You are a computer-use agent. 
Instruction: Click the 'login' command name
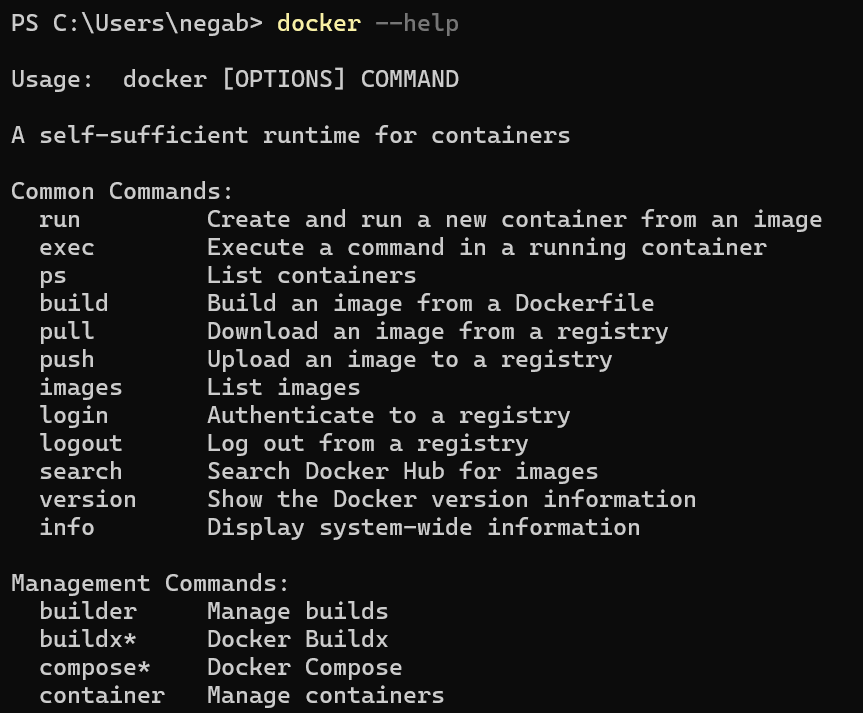tap(74, 416)
